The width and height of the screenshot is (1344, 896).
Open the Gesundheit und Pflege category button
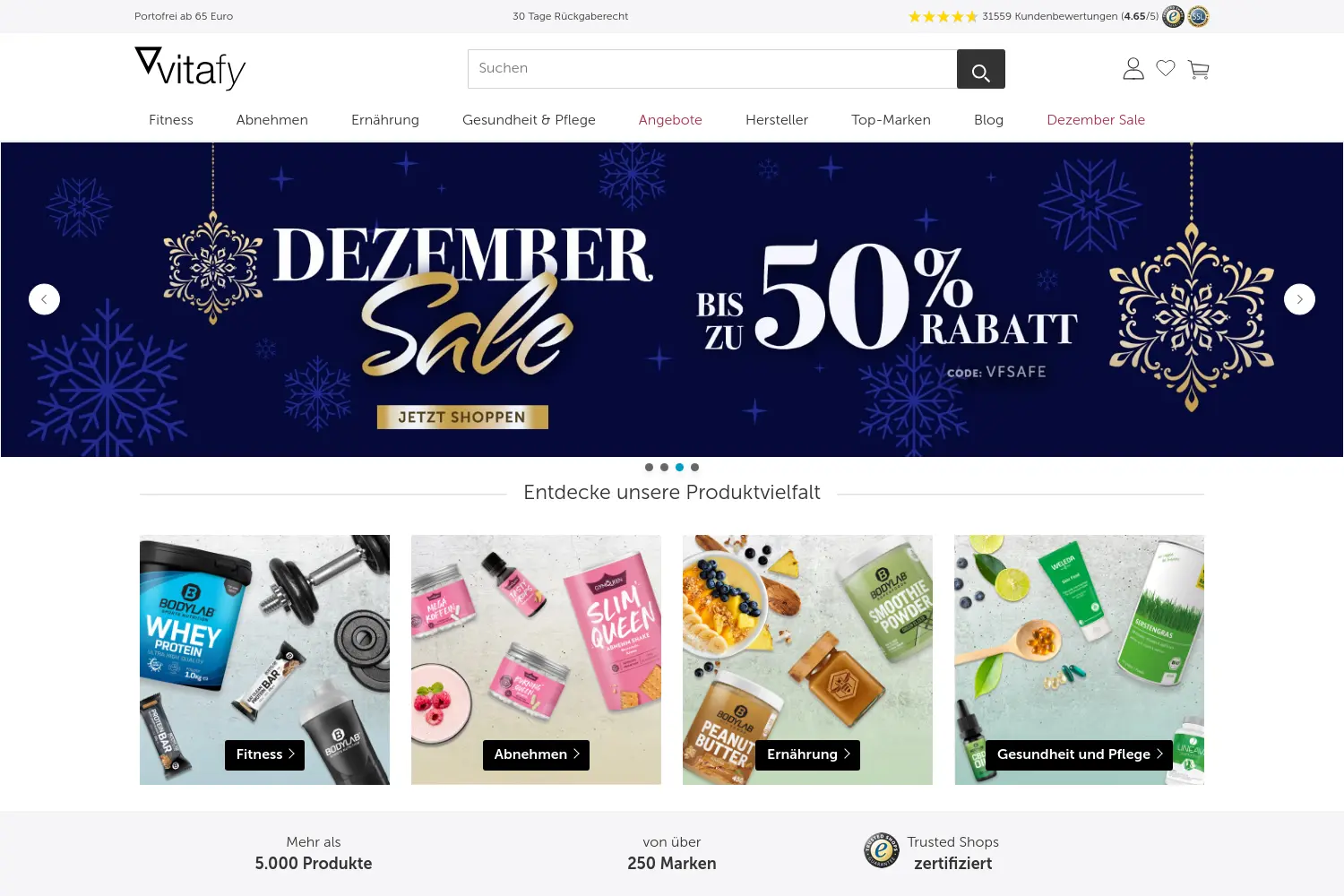pos(1080,754)
